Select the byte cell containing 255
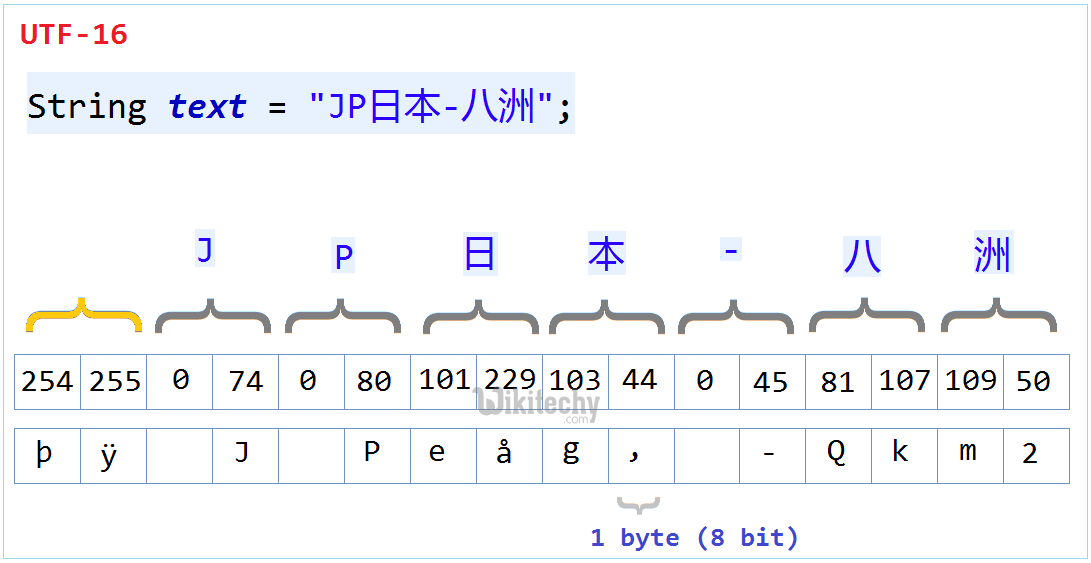1091x563 pixels. click(114, 382)
